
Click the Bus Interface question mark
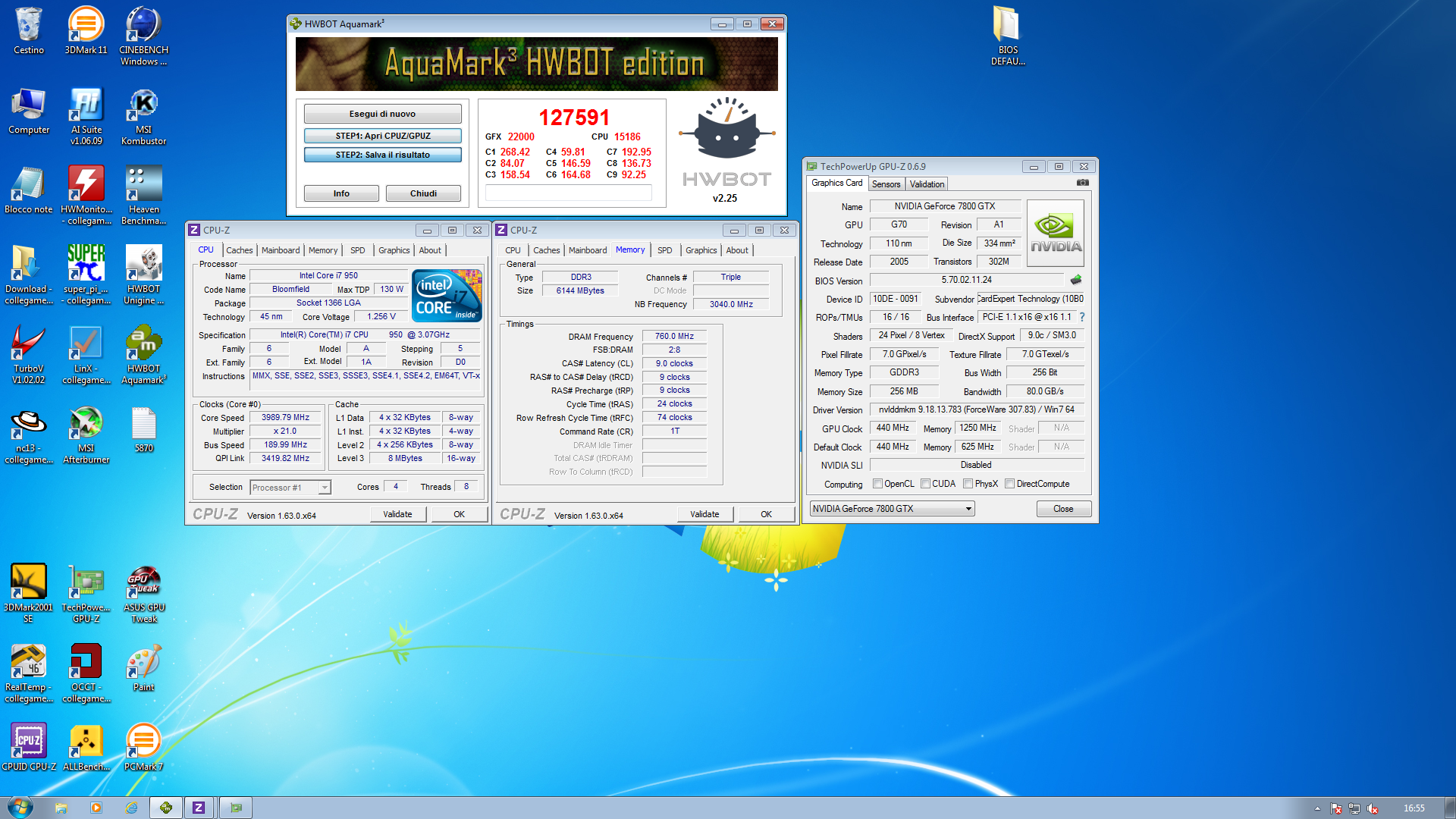tap(1082, 317)
